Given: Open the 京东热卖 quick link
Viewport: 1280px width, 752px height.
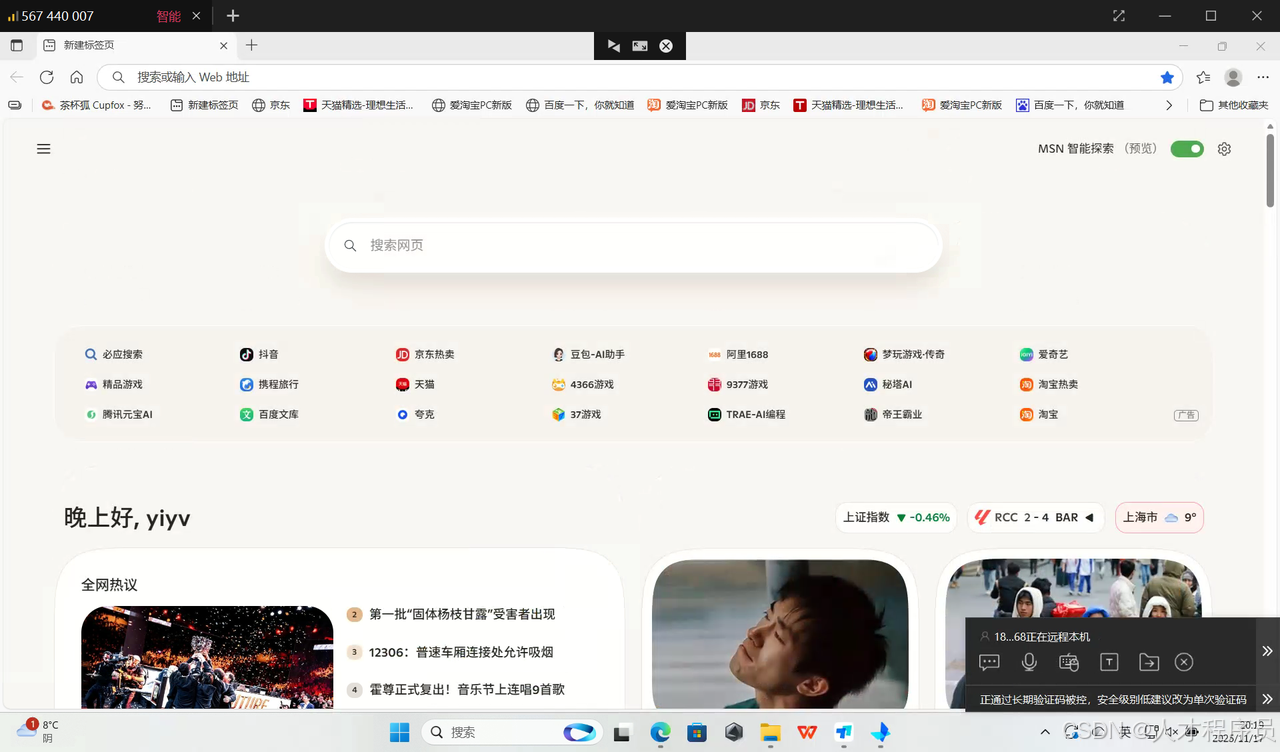Looking at the screenshot, I should point(436,354).
